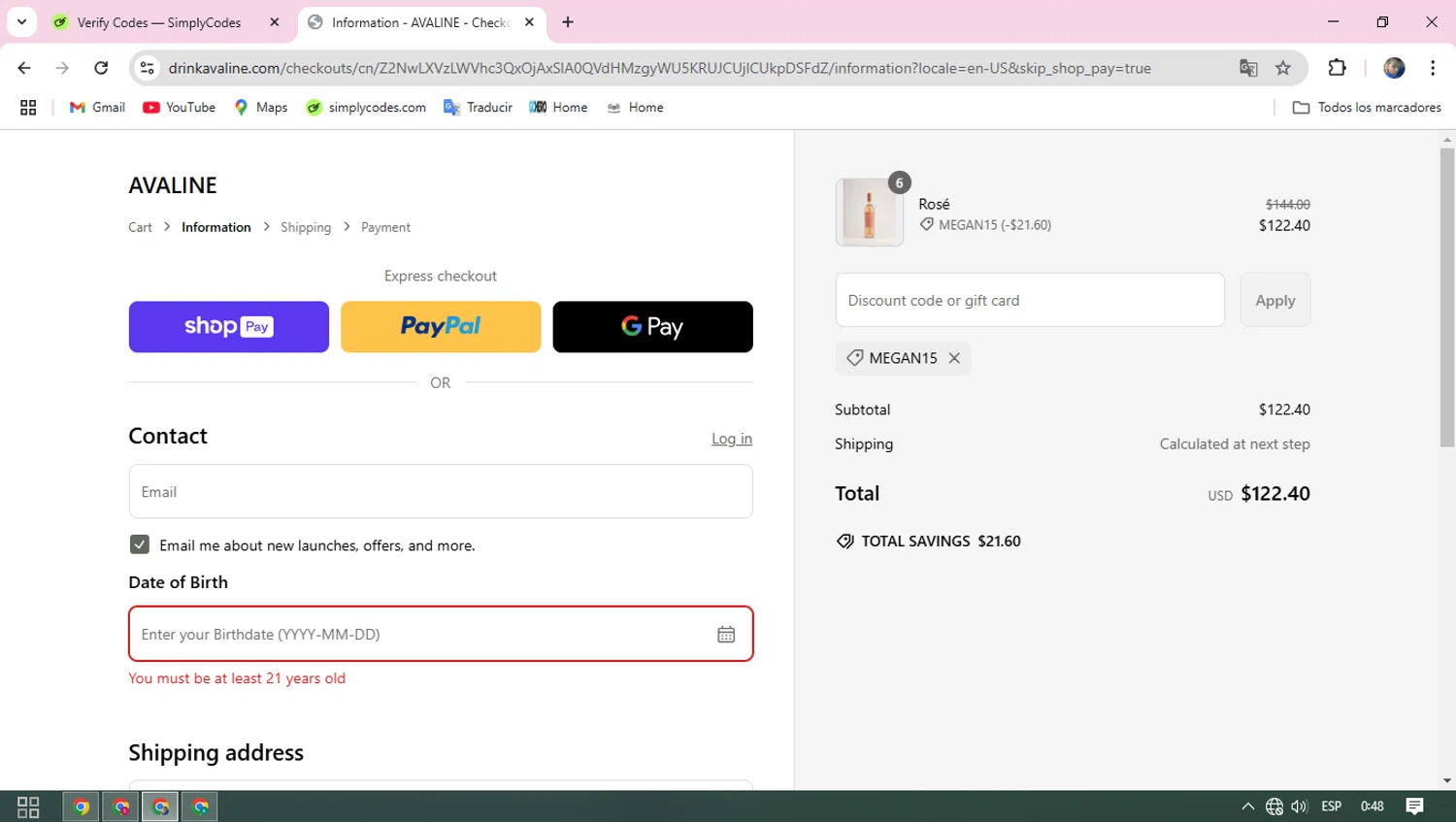Click AVALINE store logo
The width and height of the screenshot is (1456, 822).
point(173,185)
